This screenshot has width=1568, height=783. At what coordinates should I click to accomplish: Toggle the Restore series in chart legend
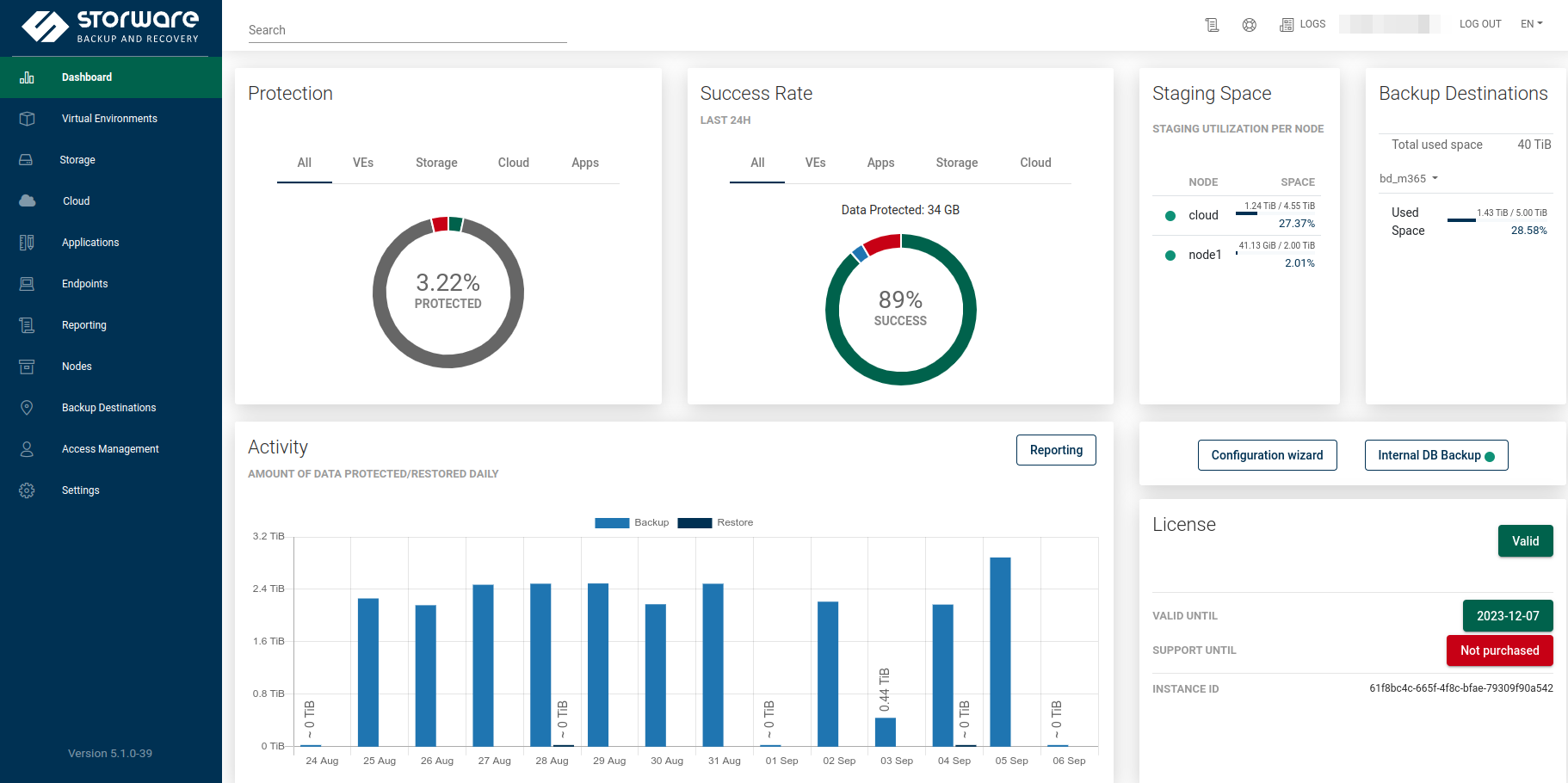click(715, 522)
